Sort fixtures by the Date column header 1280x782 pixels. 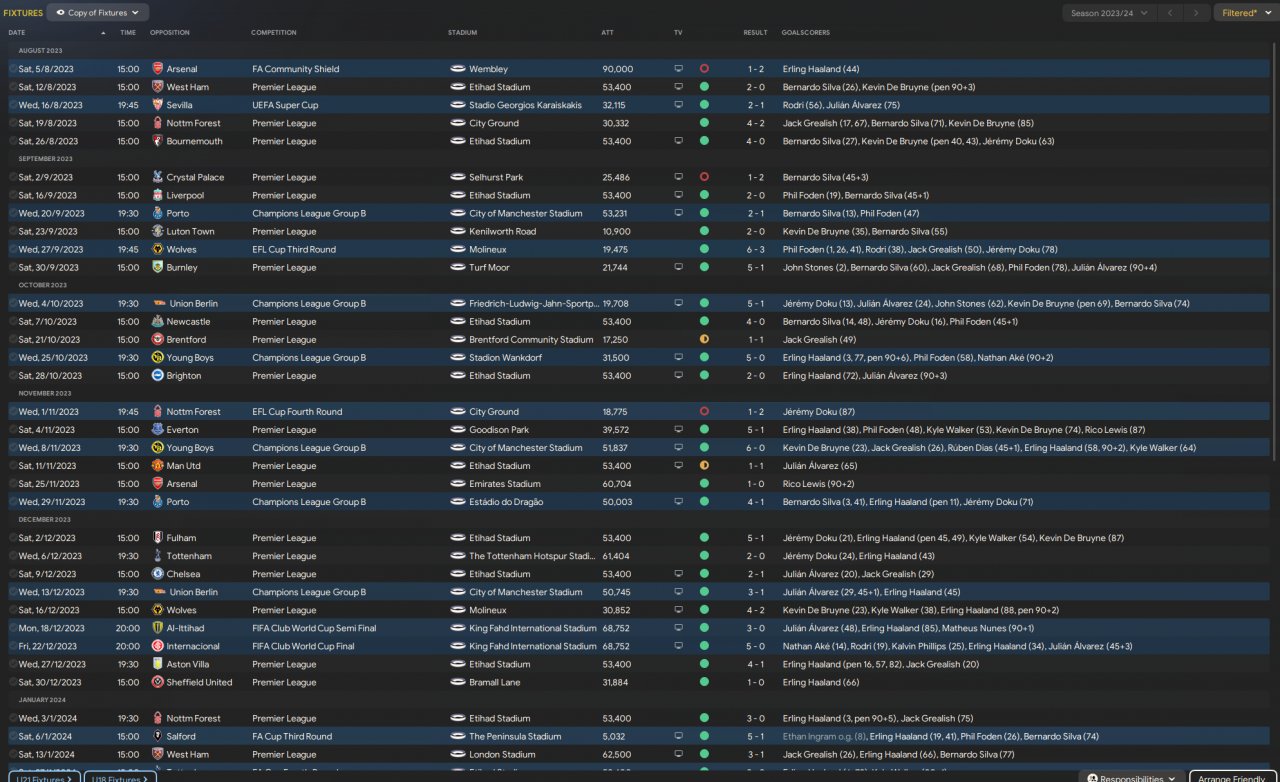point(17,33)
